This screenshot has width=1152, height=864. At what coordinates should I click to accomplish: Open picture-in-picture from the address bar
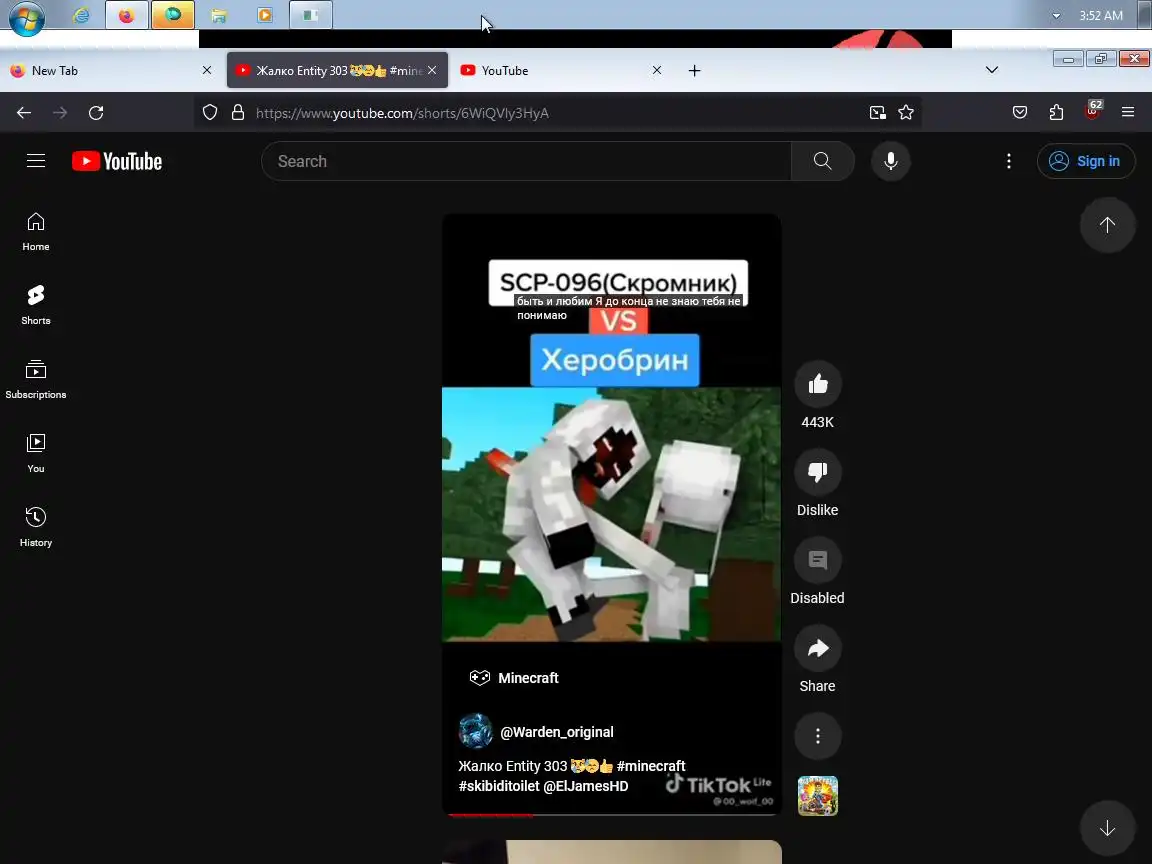(x=877, y=112)
